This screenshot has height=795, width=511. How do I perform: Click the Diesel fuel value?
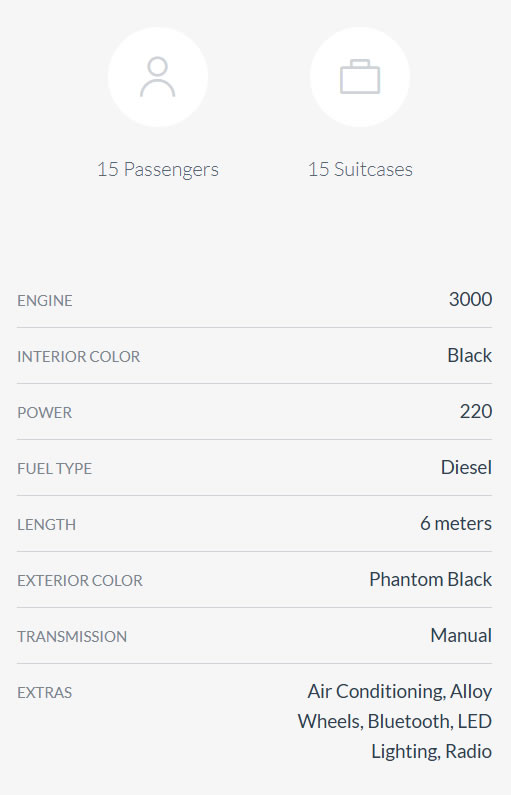pos(466,467)
